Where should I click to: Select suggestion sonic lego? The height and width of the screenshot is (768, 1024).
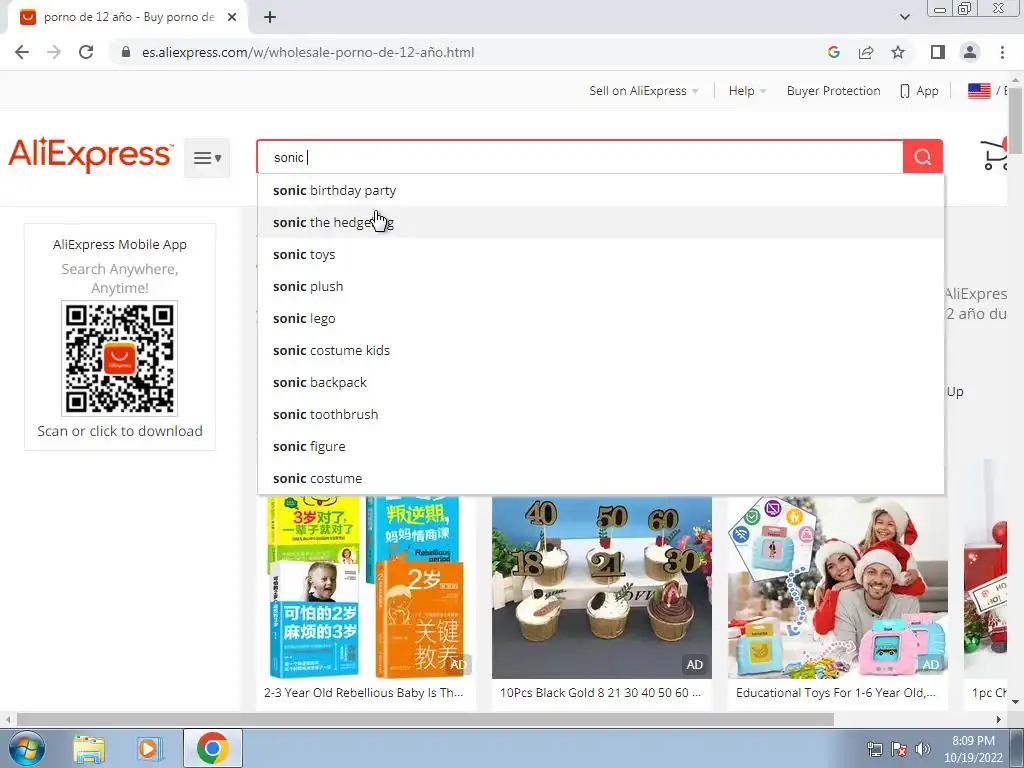[x=601, y=318]
